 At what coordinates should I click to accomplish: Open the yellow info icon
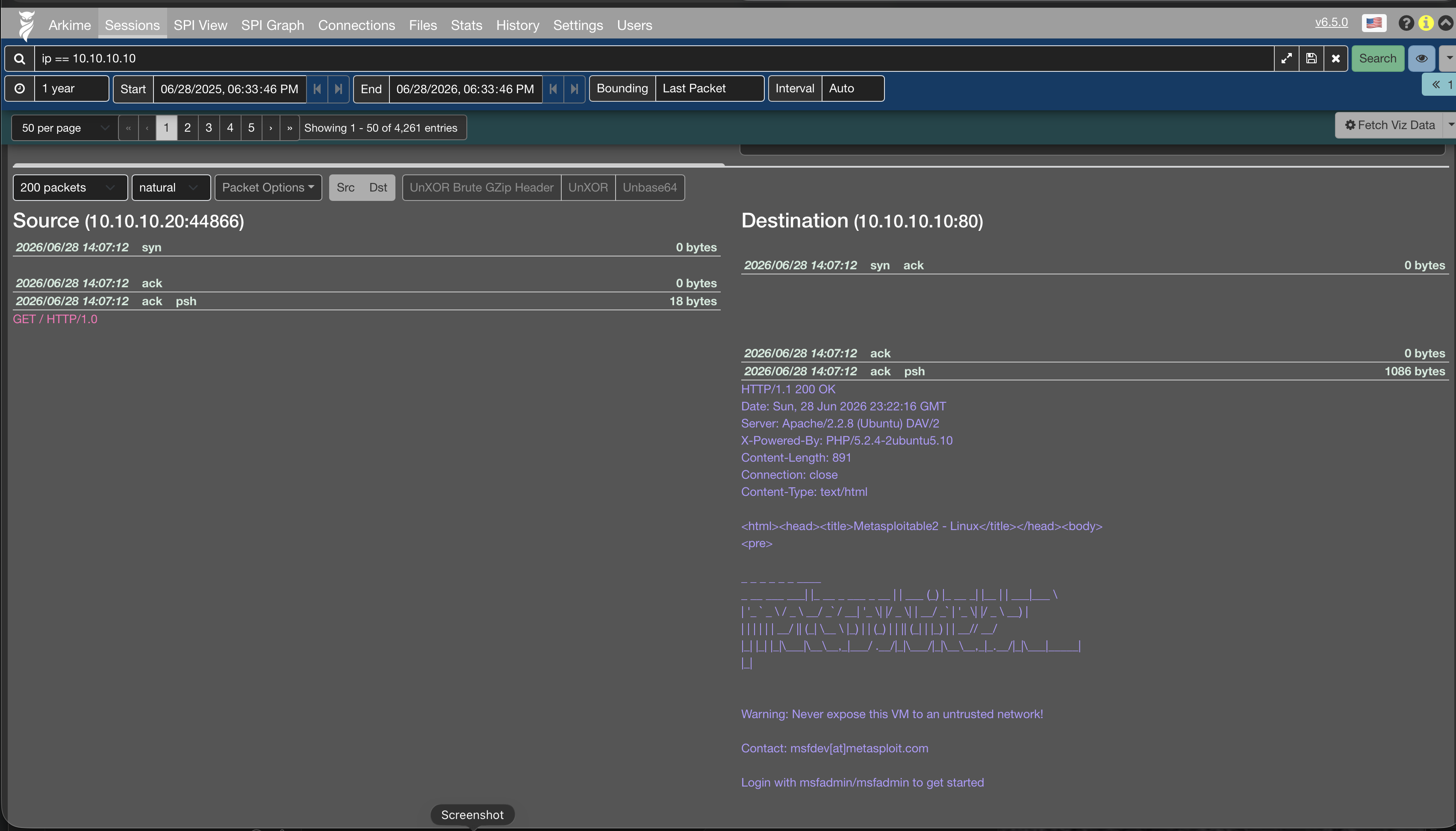click(1426, 24)
